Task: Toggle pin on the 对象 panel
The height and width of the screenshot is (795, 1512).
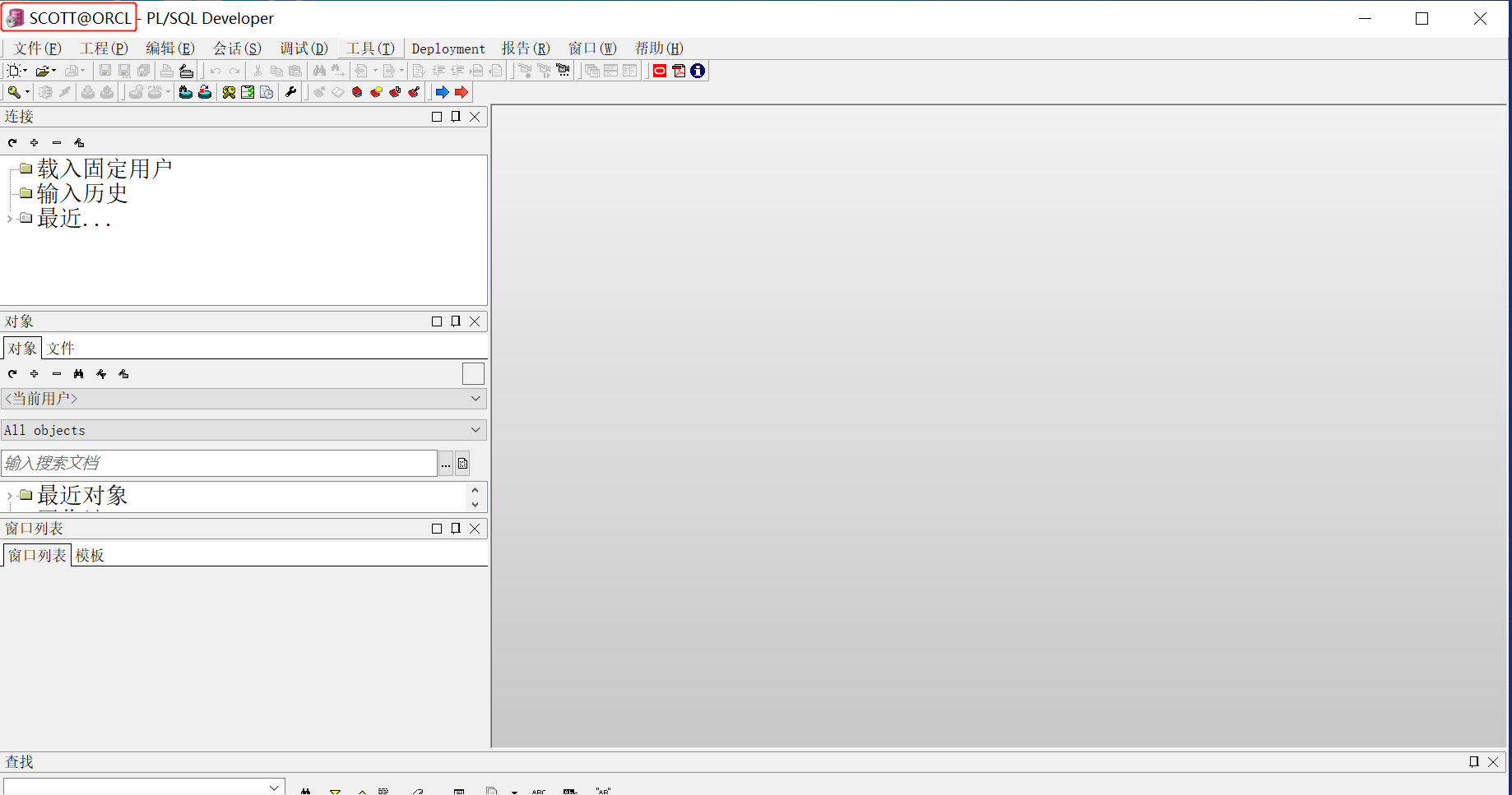Action: 456,321
